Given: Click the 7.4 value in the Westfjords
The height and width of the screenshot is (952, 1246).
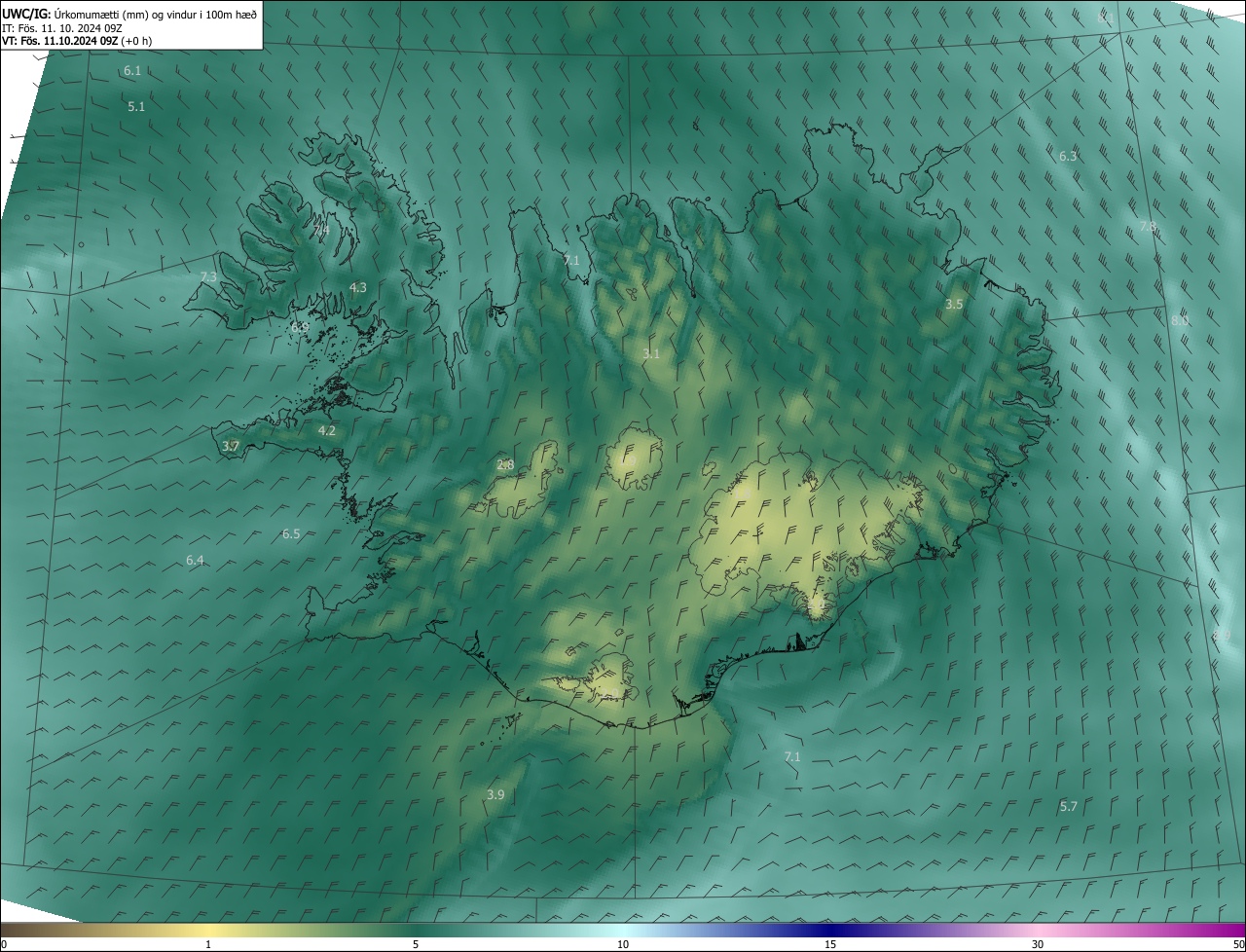Looking at the screenshot, I should 321,230.
